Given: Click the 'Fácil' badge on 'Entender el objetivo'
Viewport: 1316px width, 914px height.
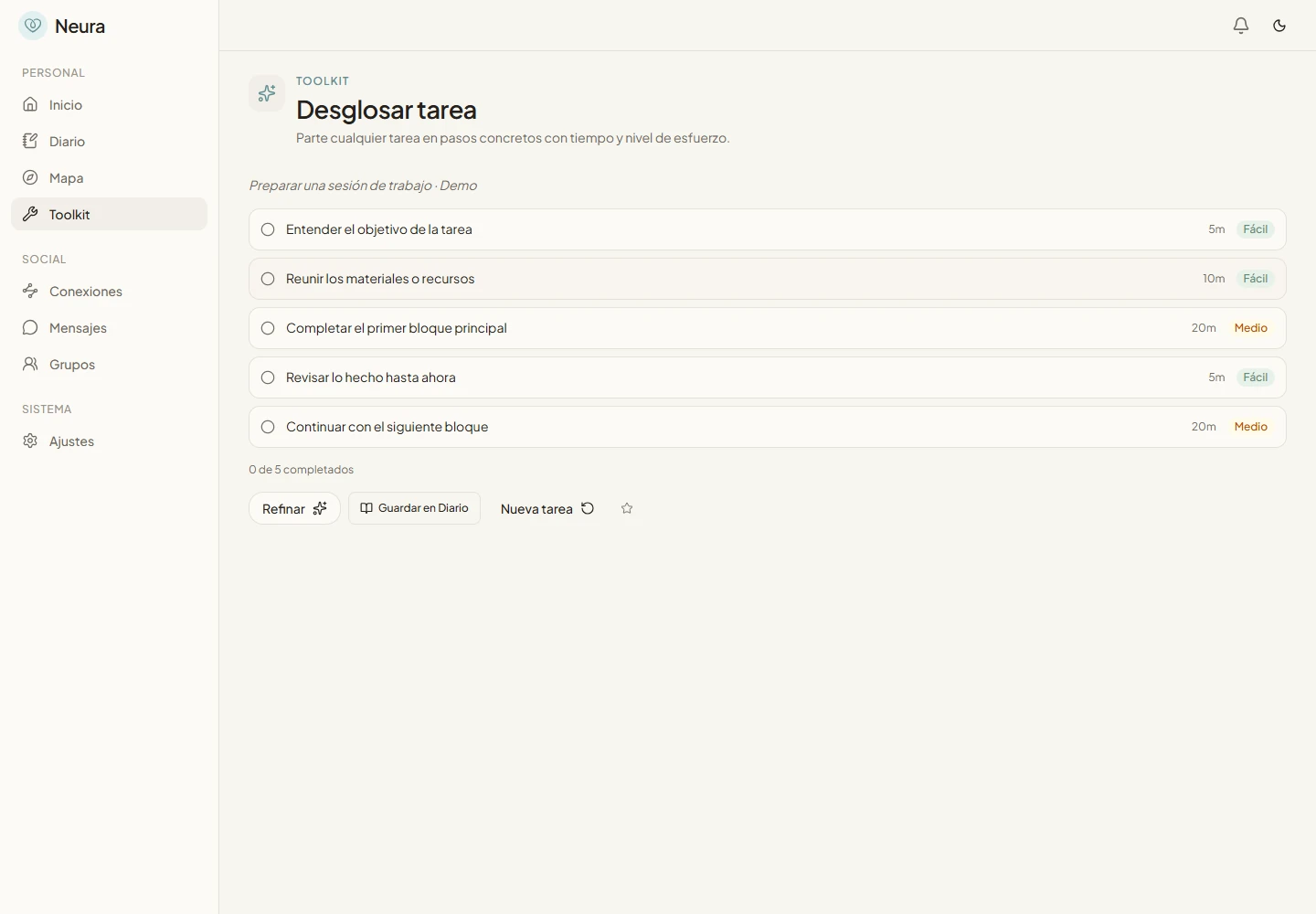Looking at the screenshot, I should point(1256,229).
